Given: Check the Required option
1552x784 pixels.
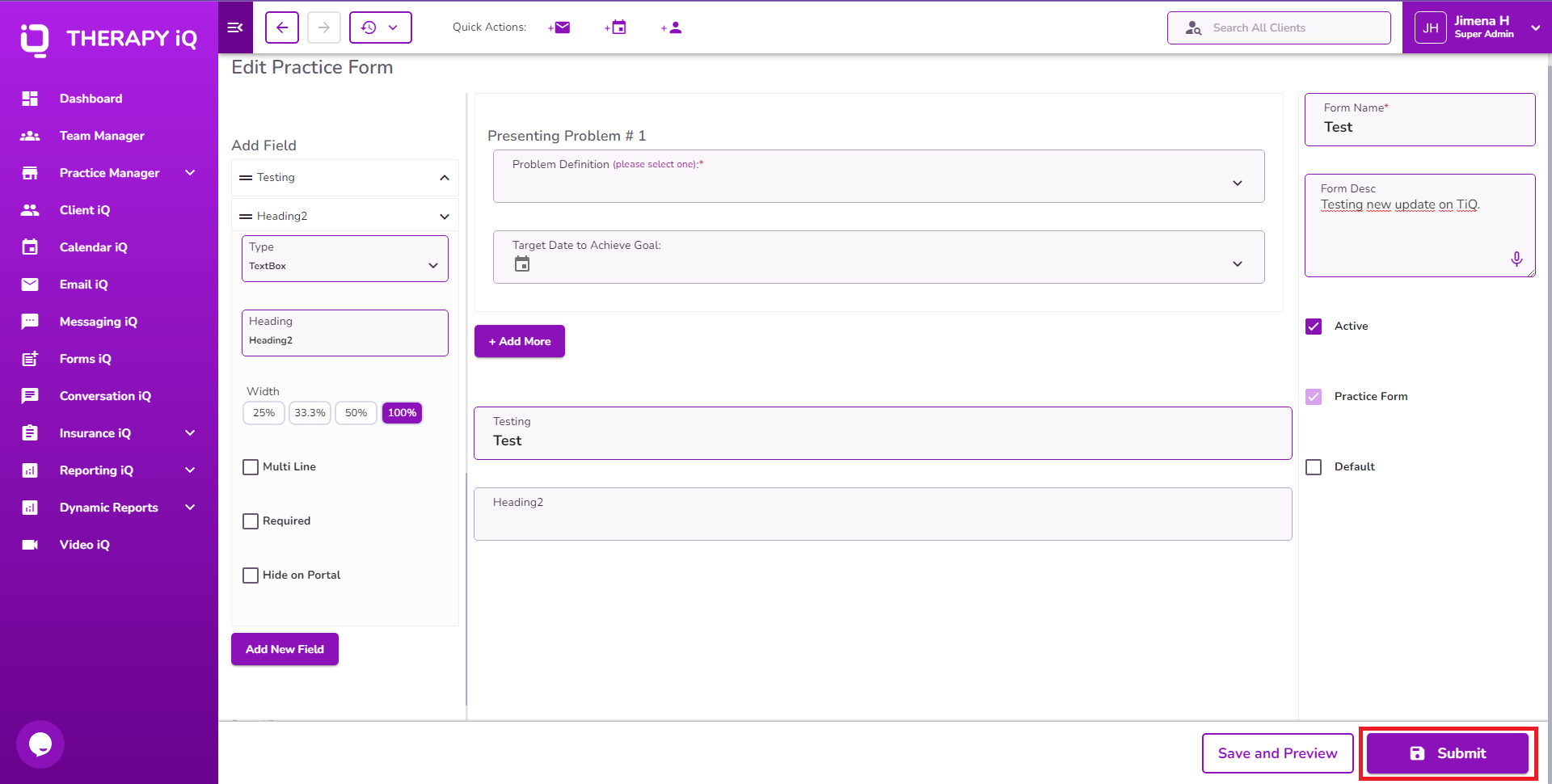Looking at the screenshot, I should (250, 521).
